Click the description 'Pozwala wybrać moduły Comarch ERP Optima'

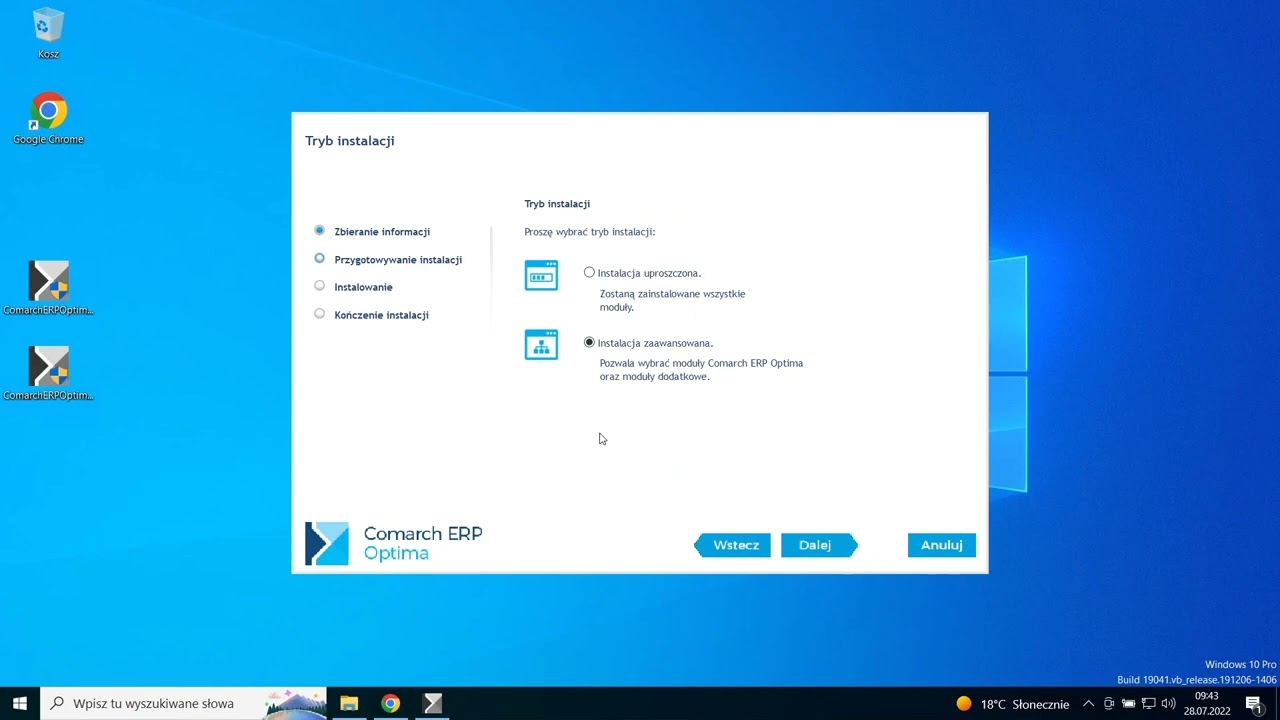click(x=701, y=363)
